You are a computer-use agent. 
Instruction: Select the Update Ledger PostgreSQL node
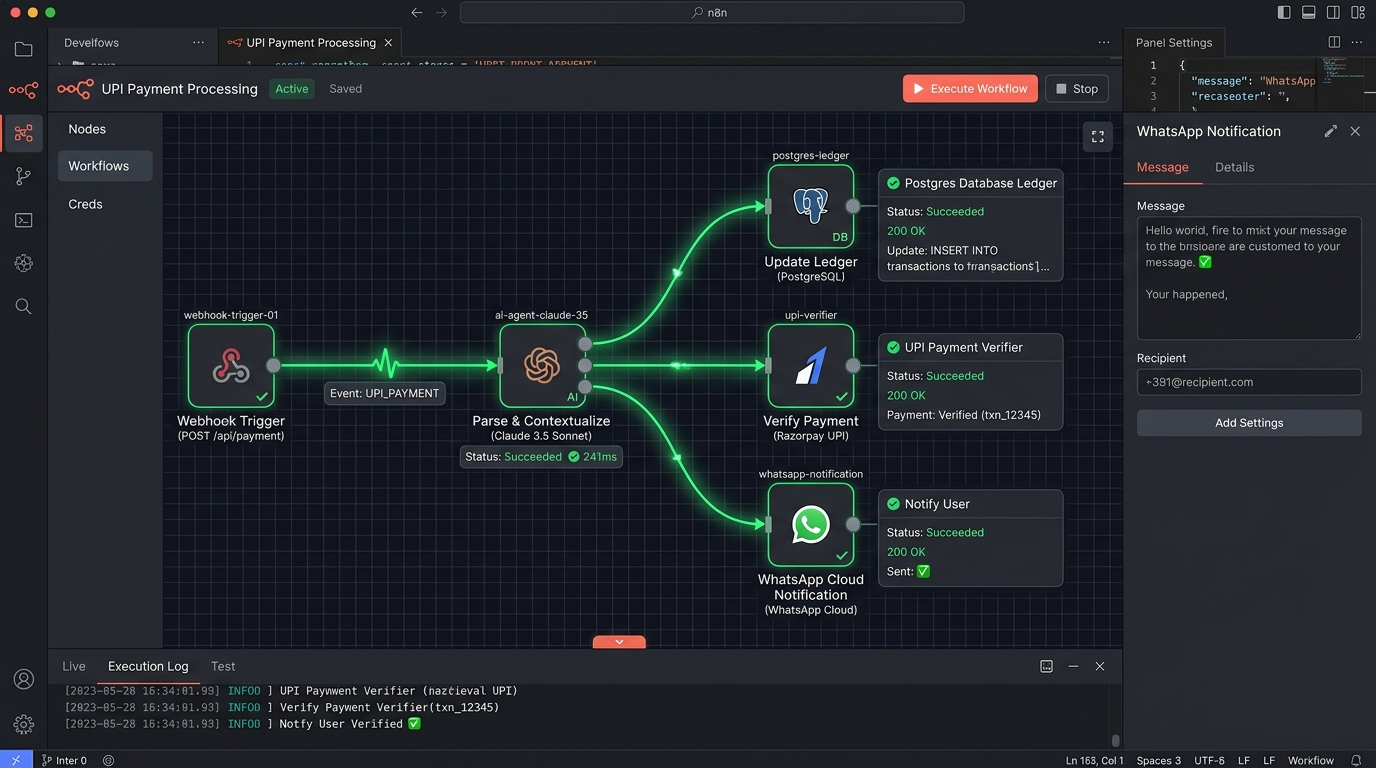pyautogui.click(x=811, y=206)
